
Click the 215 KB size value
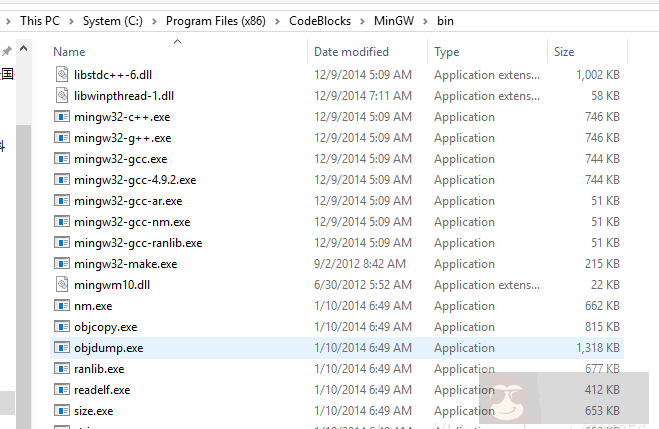pyautogui.click(x=602, y=263)
